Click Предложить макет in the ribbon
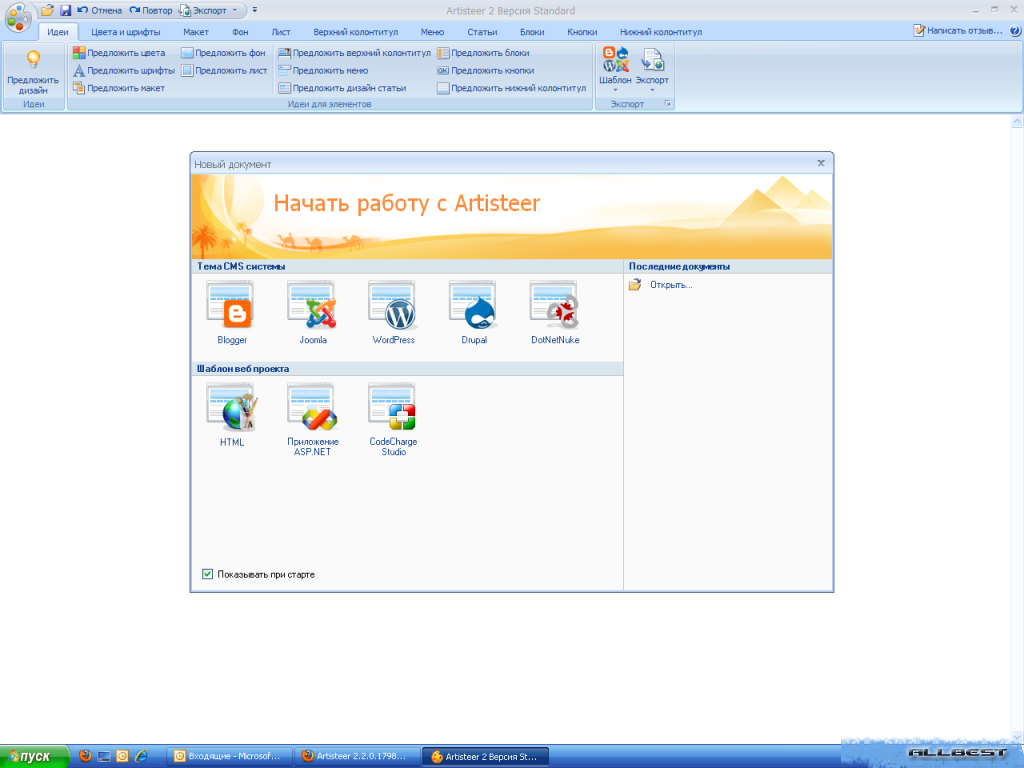Screen dimensions: 1024x768 click(119, 88)
